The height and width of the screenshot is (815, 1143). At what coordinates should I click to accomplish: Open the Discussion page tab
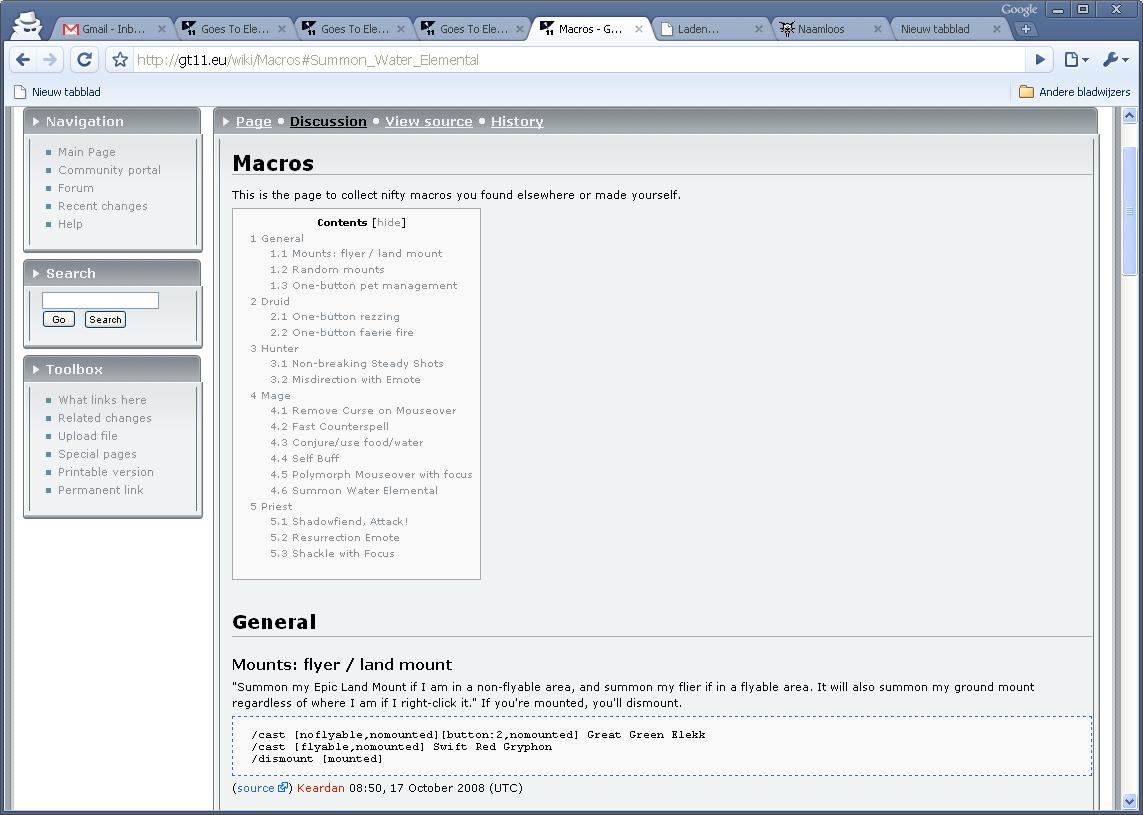coord(328,122)
